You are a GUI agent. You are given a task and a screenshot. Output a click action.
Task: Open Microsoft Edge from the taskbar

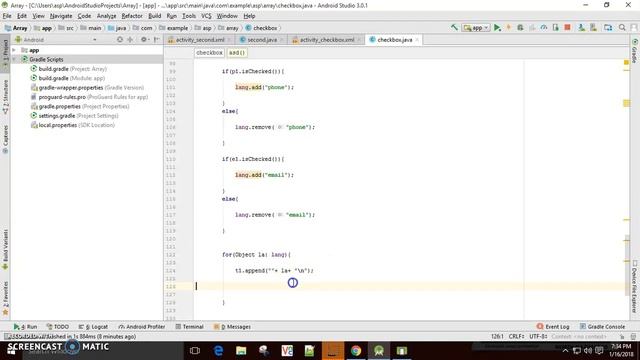click(218, 351)
